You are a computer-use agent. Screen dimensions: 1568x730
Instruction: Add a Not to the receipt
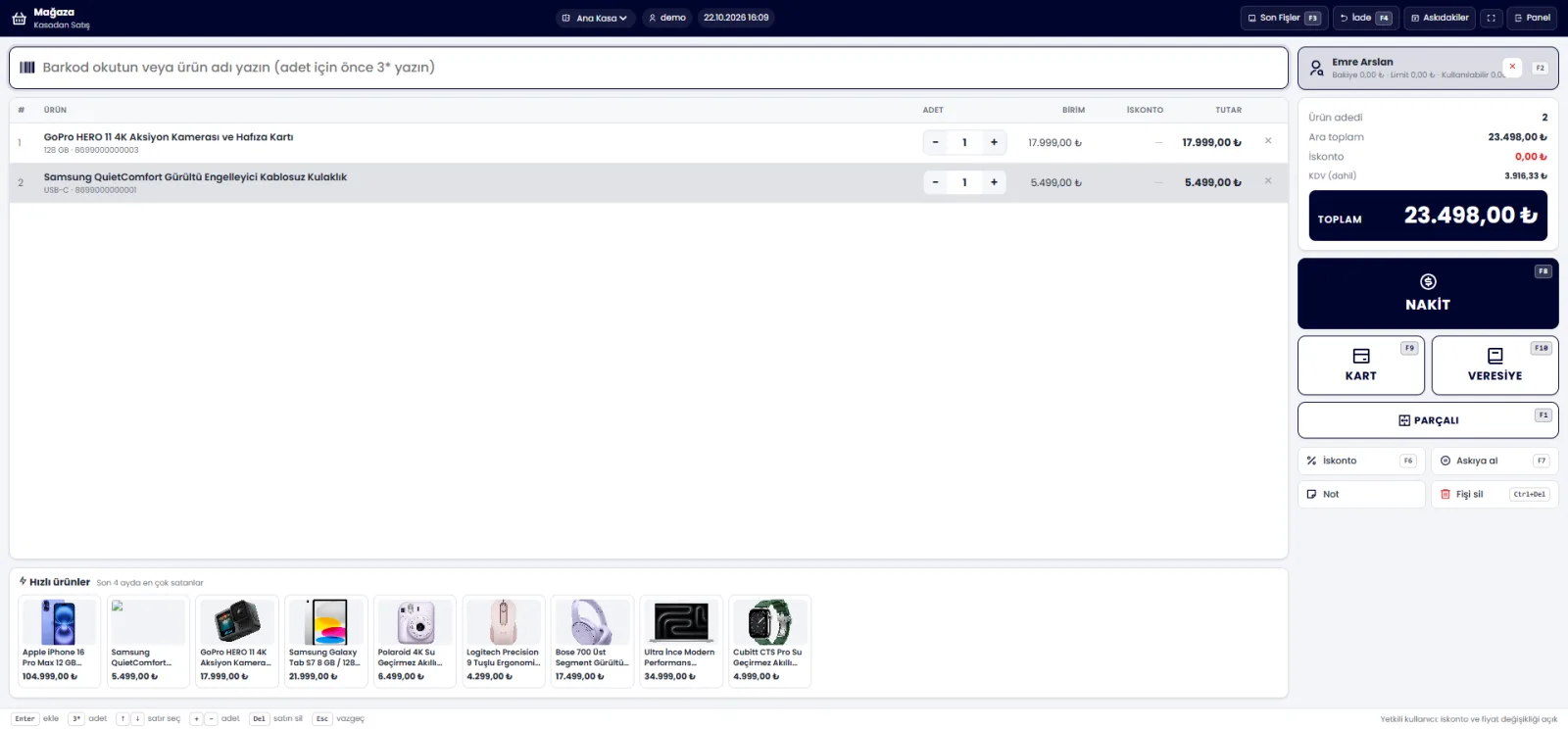tap(1361, 494)
